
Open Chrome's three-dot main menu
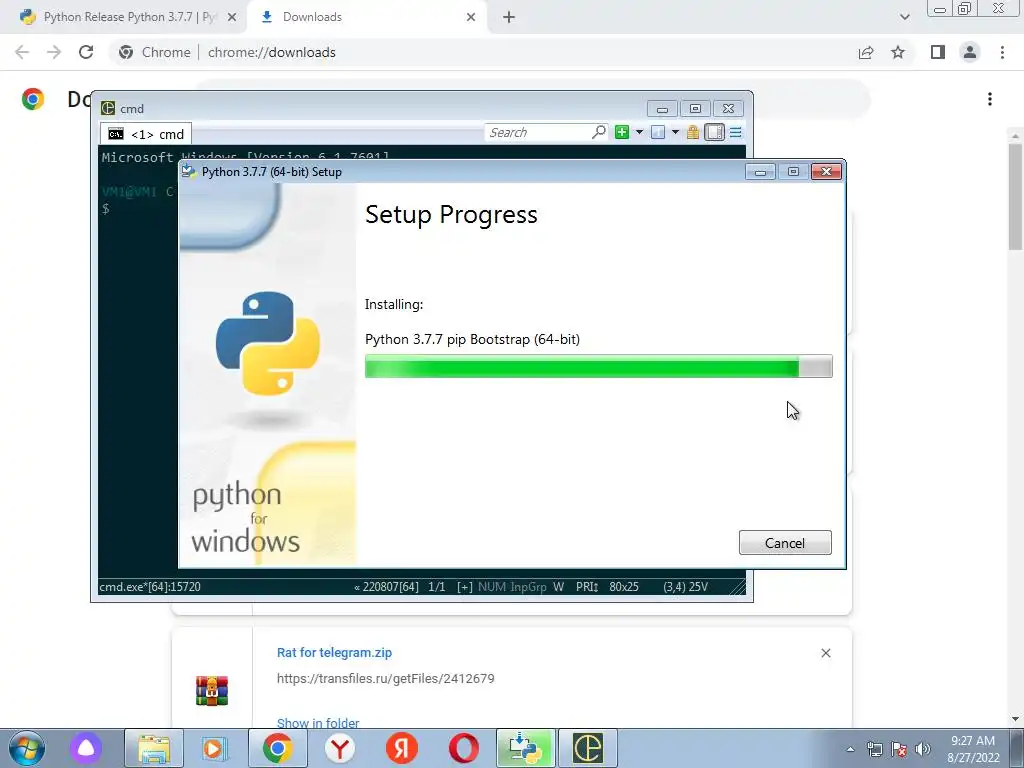(1002, 52)
